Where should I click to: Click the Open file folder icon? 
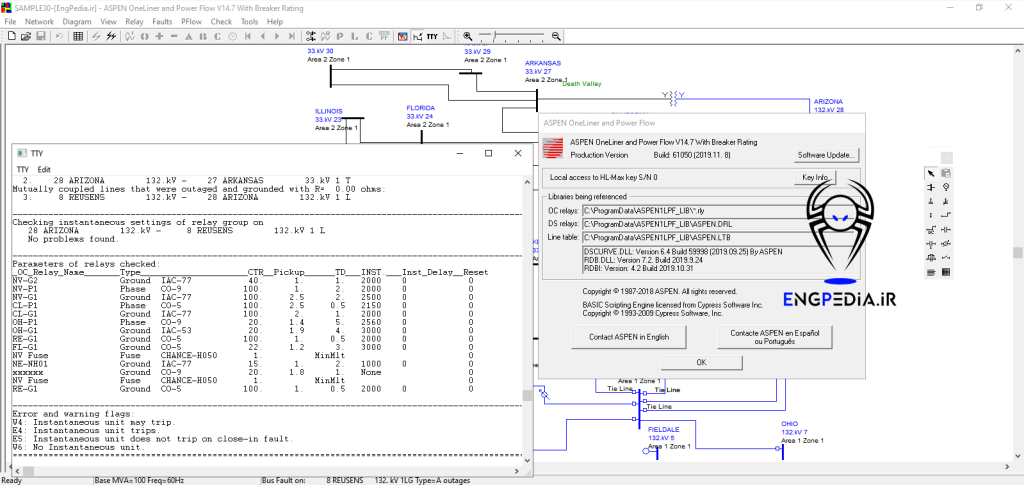click(28, 36)
